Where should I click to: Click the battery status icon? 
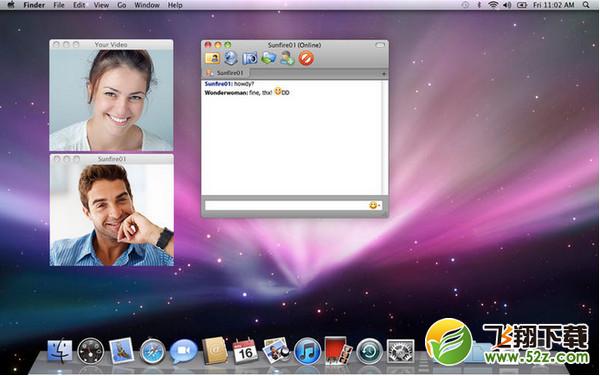click(522, 5)
